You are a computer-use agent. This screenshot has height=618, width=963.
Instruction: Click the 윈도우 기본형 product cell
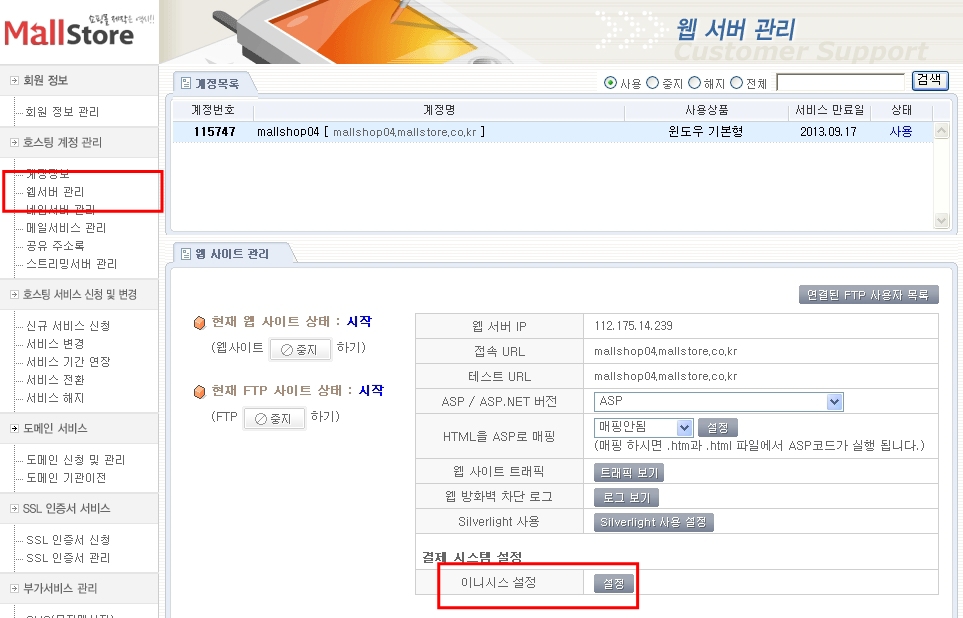pos(706,131)
